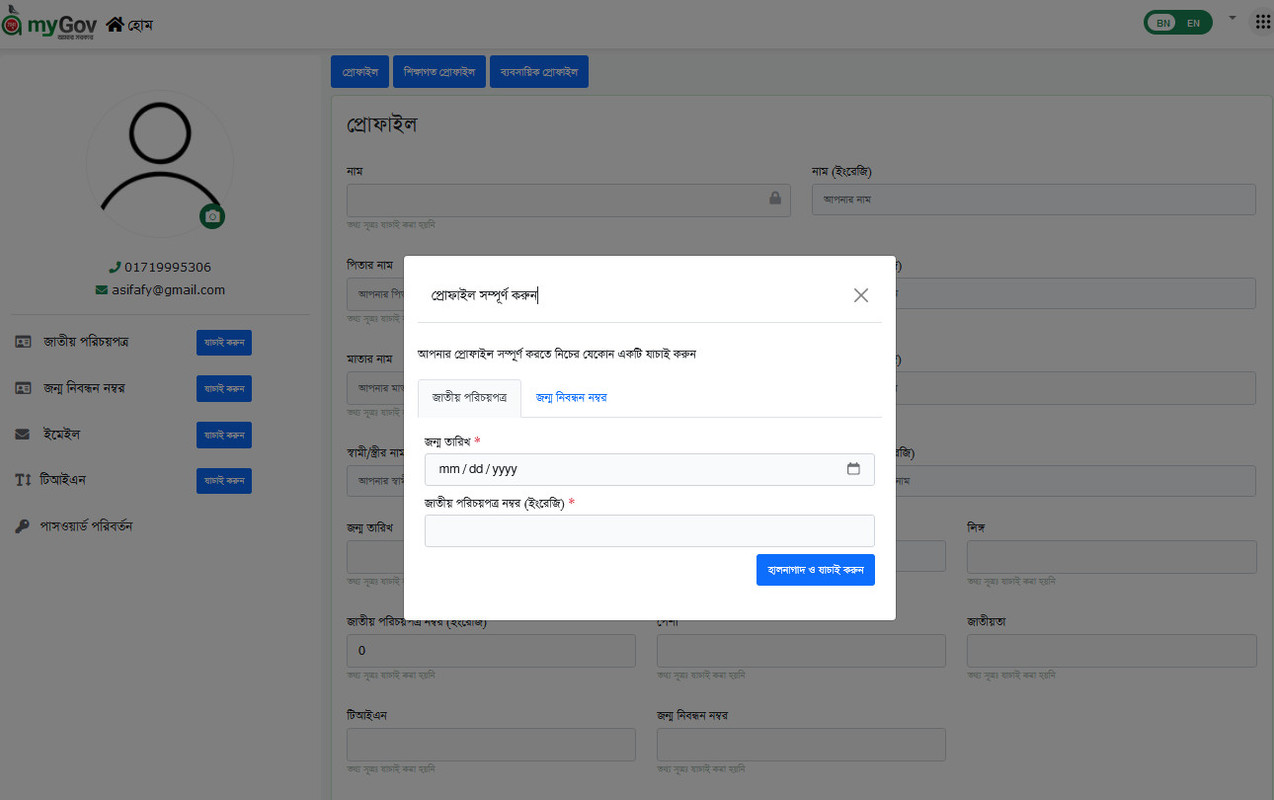Click হালনাগাদ ও যাচাই করুন button
Image resolution: width=1274 pixels, height=800 pixels.
point(816,570)
